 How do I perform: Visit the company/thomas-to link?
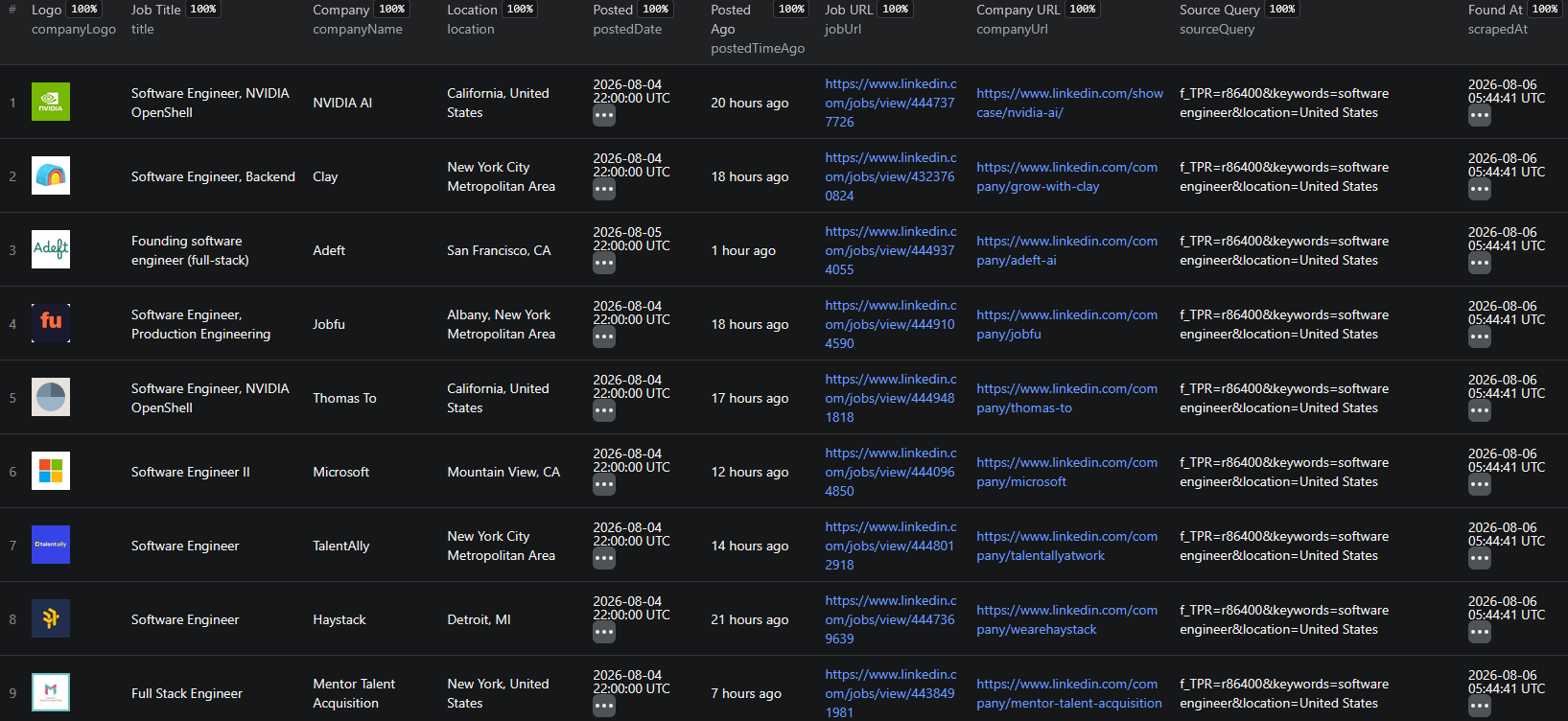[x=1066, y=398]
